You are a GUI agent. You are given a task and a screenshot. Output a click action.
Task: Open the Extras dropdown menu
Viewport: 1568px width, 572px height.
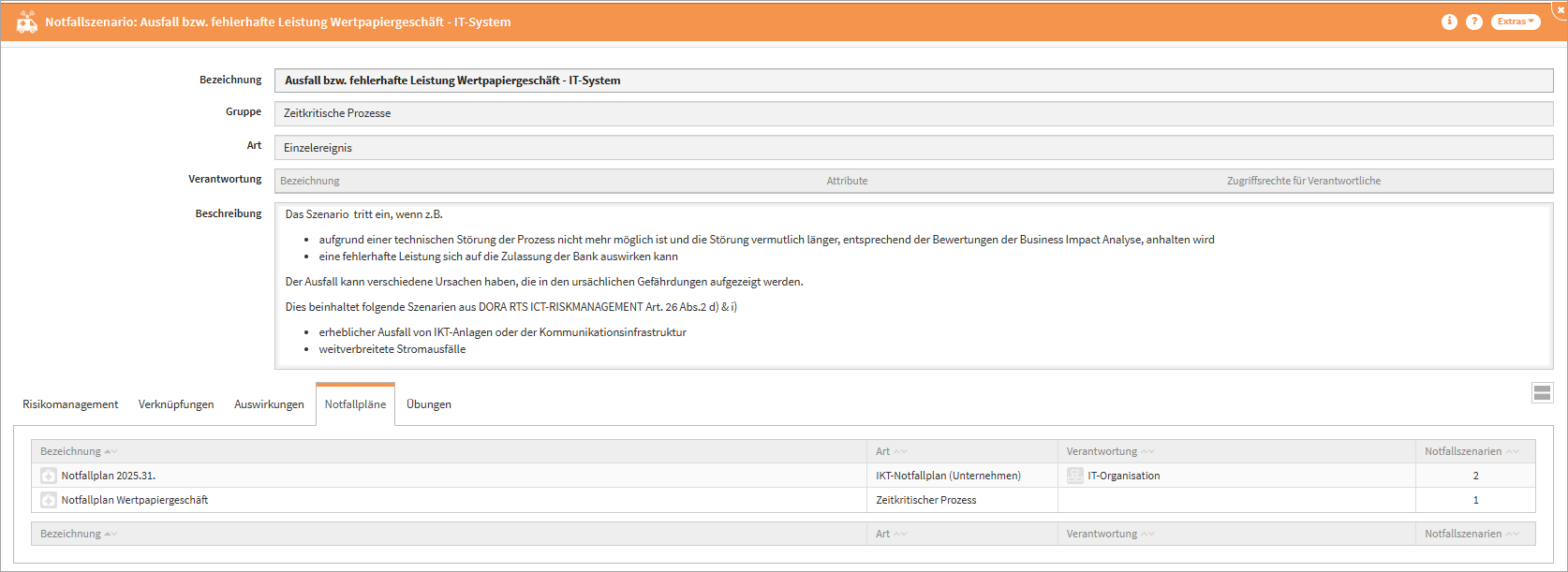pyautogui.click(x=1516, y=22)
